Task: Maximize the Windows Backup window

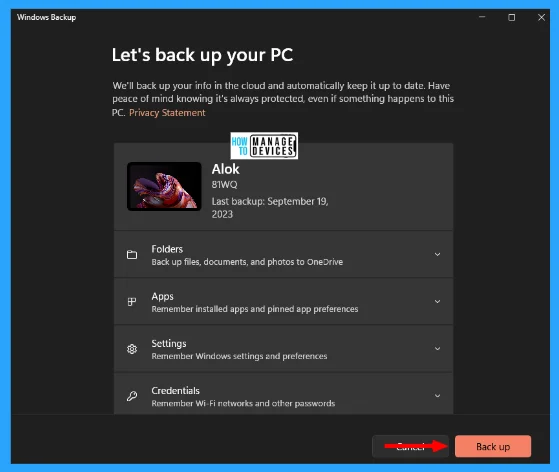Action: coord(512,17)
